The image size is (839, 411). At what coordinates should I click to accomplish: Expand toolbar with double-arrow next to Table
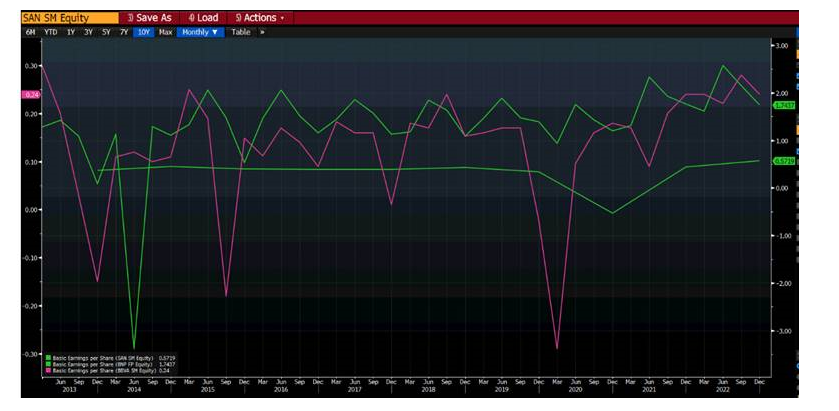tap(263, 32)
